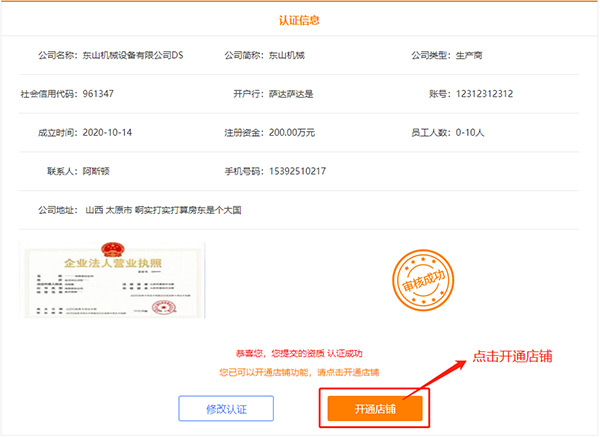
Task: Click the red 认证成功 congratulation message
Action: [299, 353]
